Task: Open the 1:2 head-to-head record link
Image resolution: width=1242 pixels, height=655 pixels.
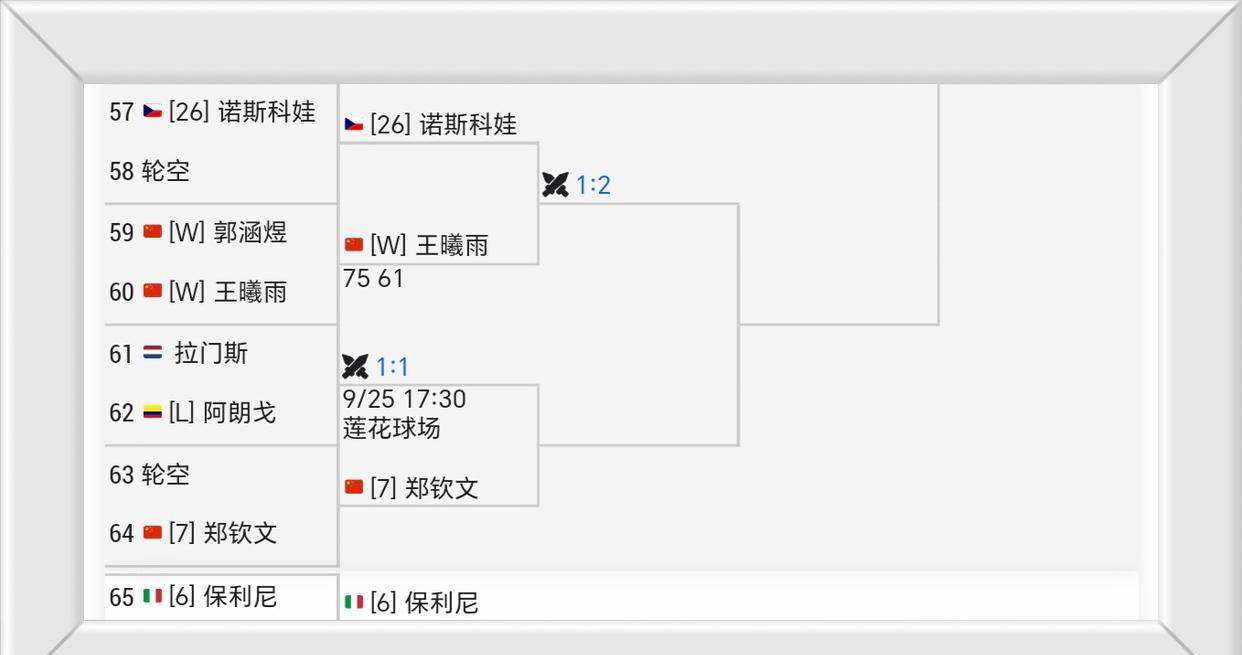Action: (x=593, y=185)
